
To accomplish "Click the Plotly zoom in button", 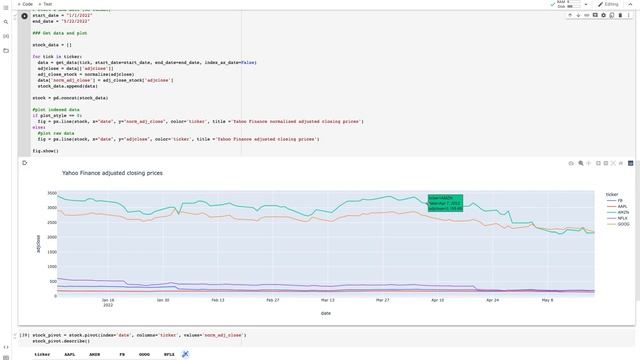I will coord(598,163).
